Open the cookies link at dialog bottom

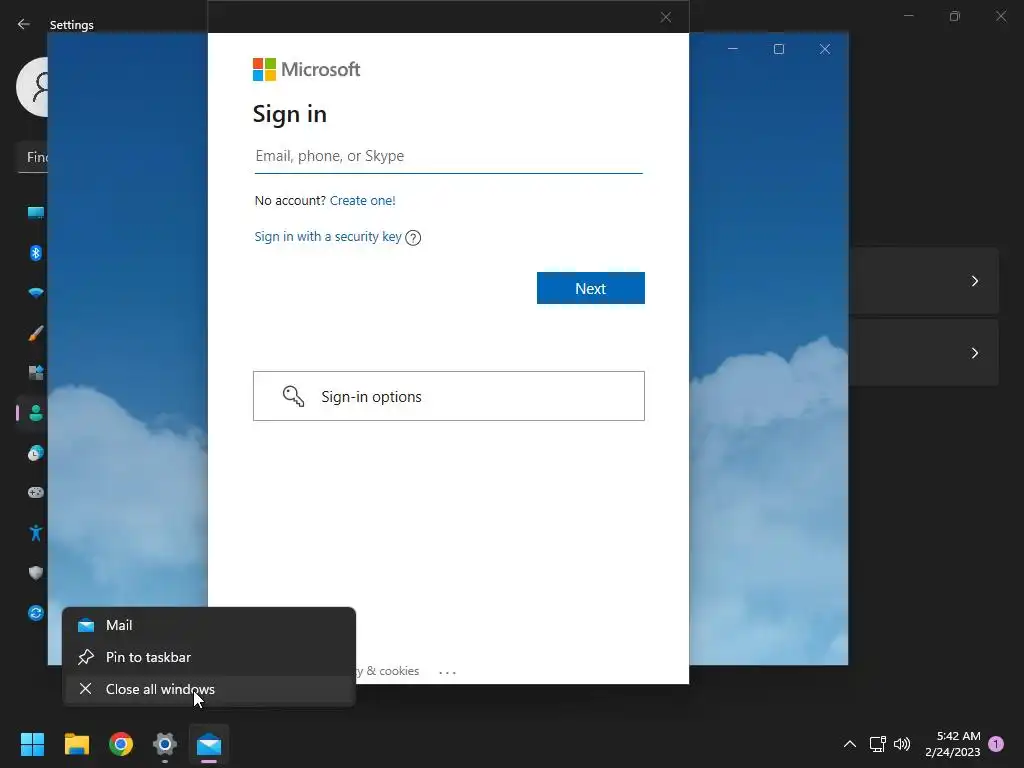389,671
